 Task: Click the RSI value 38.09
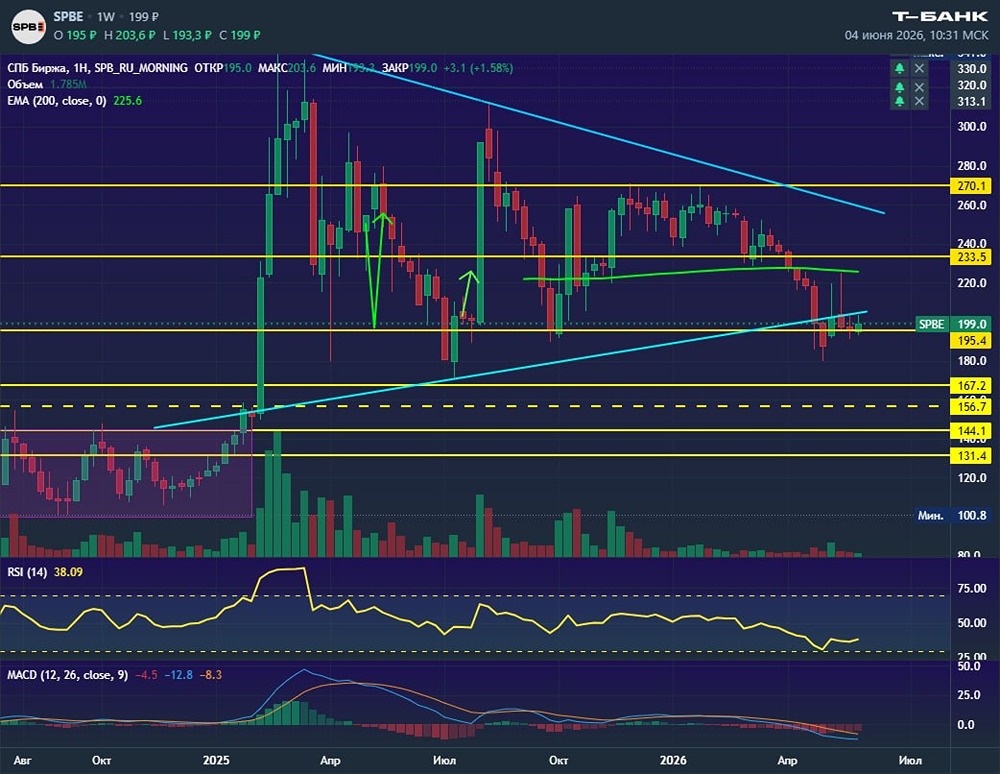(x=68, y=572)
